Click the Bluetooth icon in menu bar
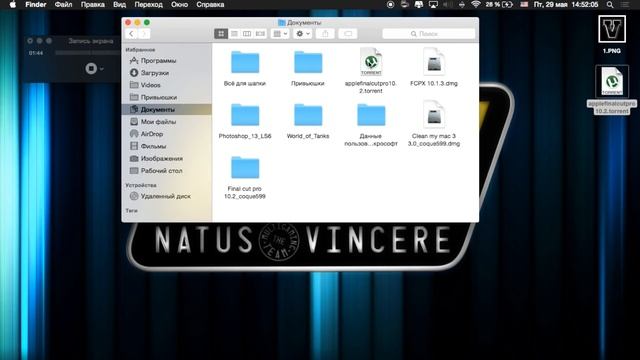 (462, 4)
